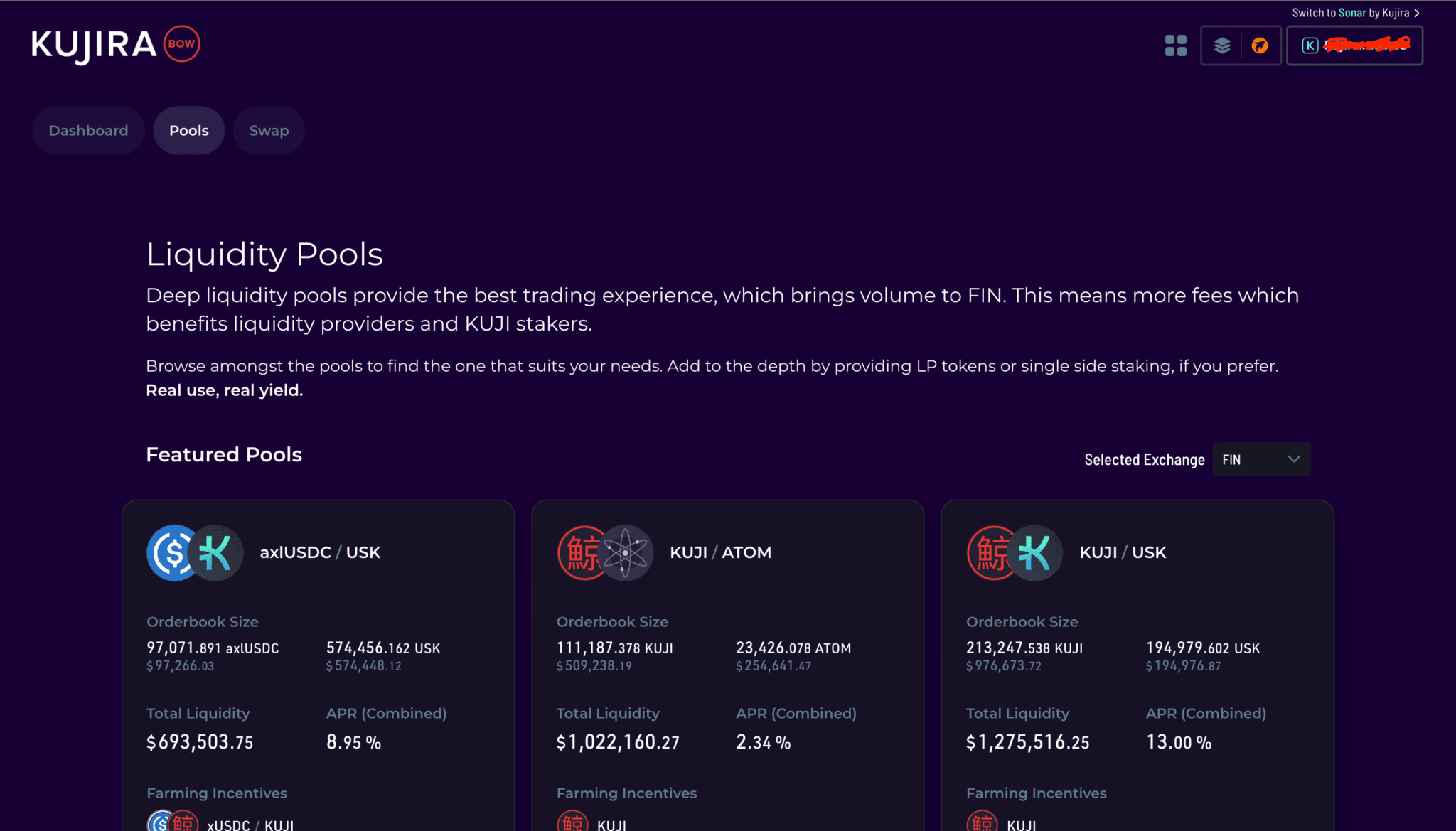Select the Pools tab
Screen dimensions: 1456x831
[x=189, y=130]
